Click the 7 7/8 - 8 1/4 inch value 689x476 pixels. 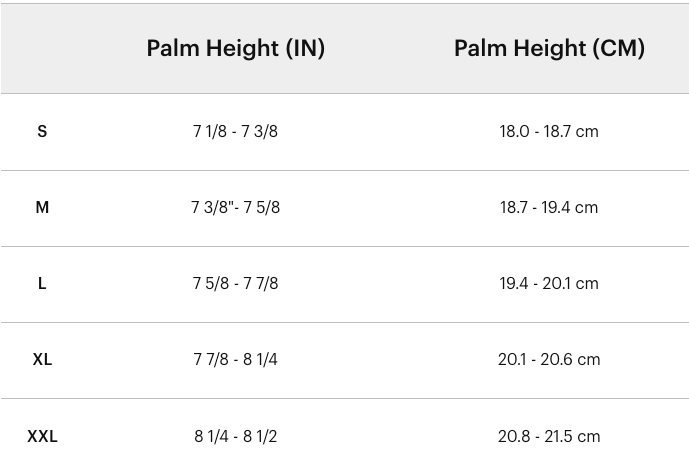[235, 359]
